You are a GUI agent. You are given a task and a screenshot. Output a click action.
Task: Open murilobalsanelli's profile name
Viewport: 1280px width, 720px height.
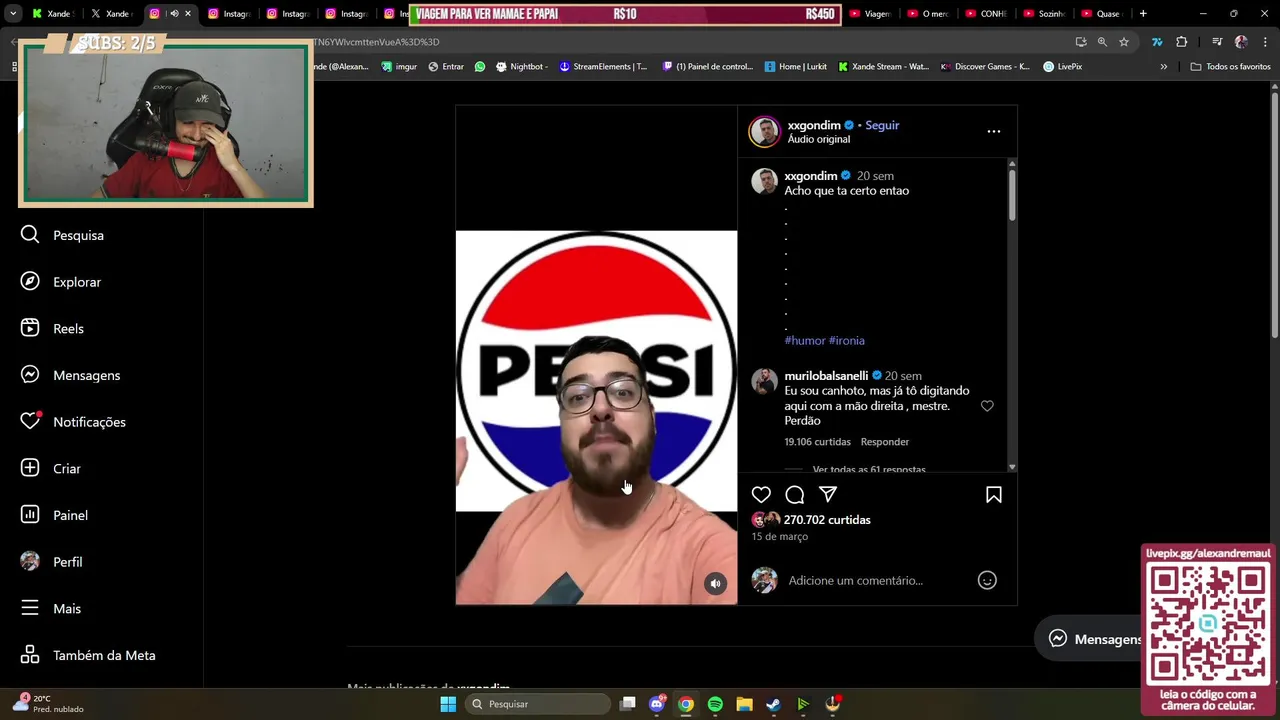pos(826,376)
